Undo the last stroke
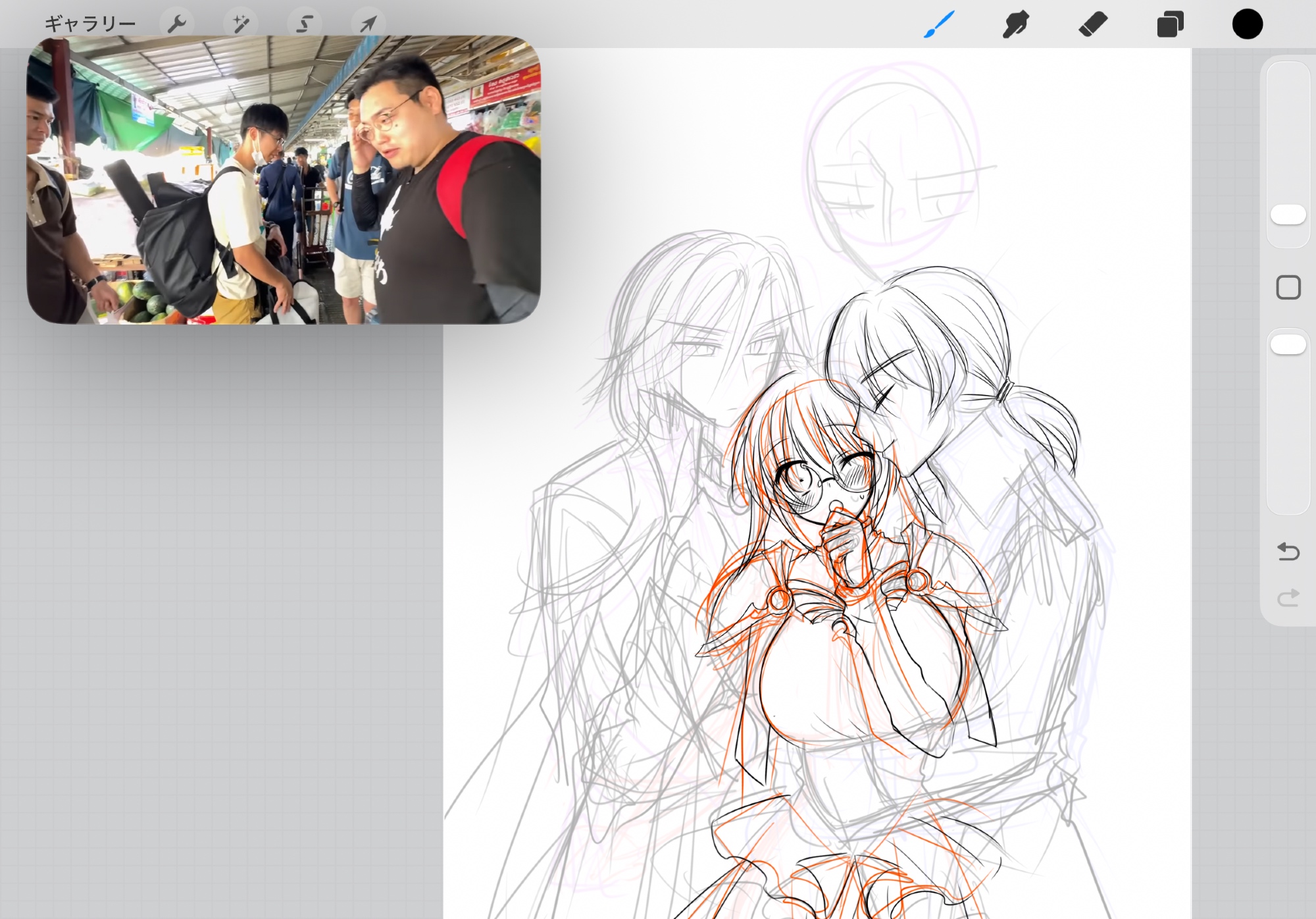Screen dimensions: 1316x919 click(1288, 551)
